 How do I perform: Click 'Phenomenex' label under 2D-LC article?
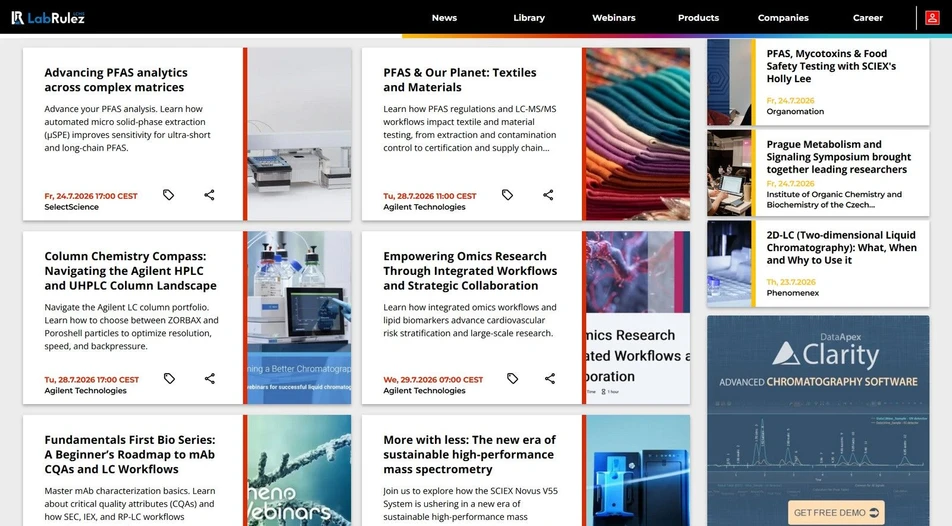(x=792, y=293)
